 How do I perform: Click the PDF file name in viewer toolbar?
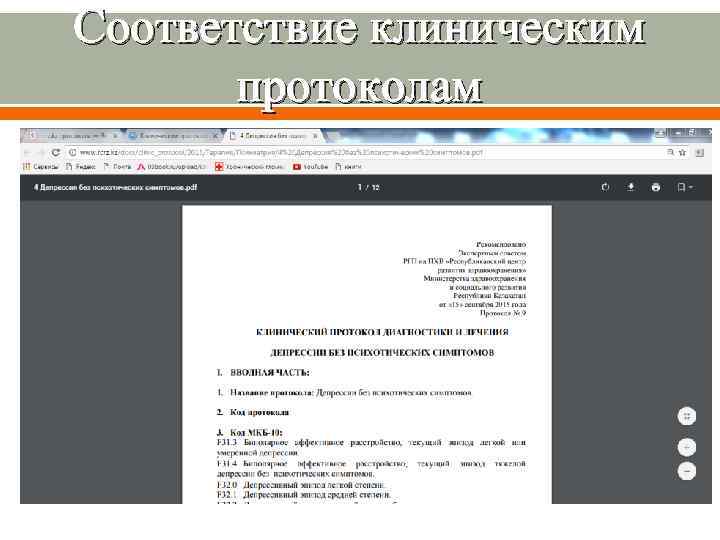[115, 187]
